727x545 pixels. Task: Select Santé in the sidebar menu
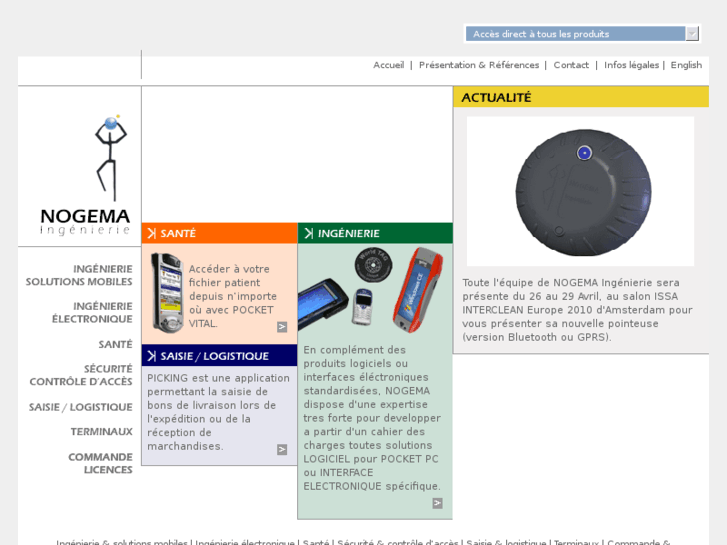point(115,344)
